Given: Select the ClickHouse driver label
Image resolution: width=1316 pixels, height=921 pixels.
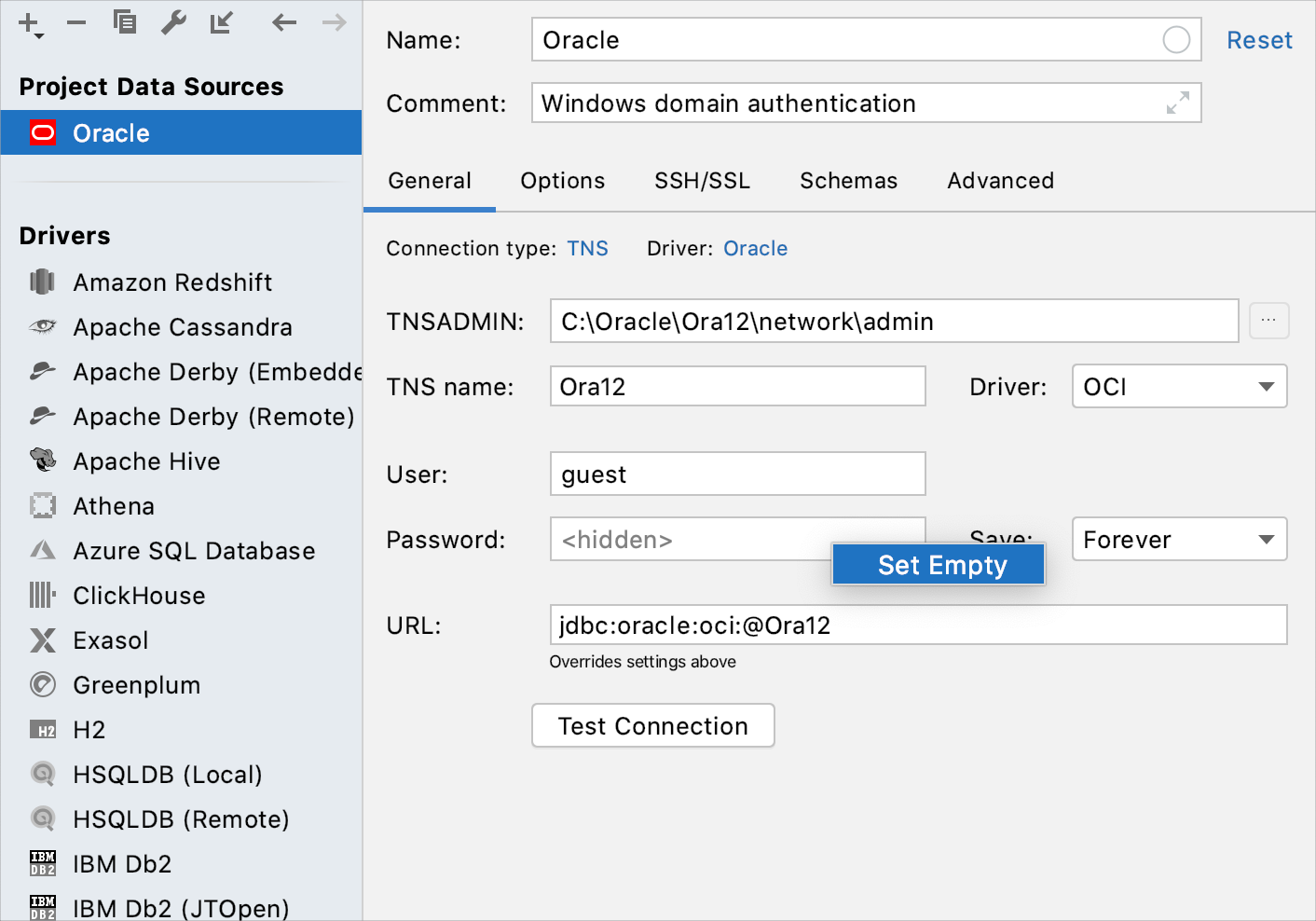Looking at the screenshot, I should [x=139, y=595].
